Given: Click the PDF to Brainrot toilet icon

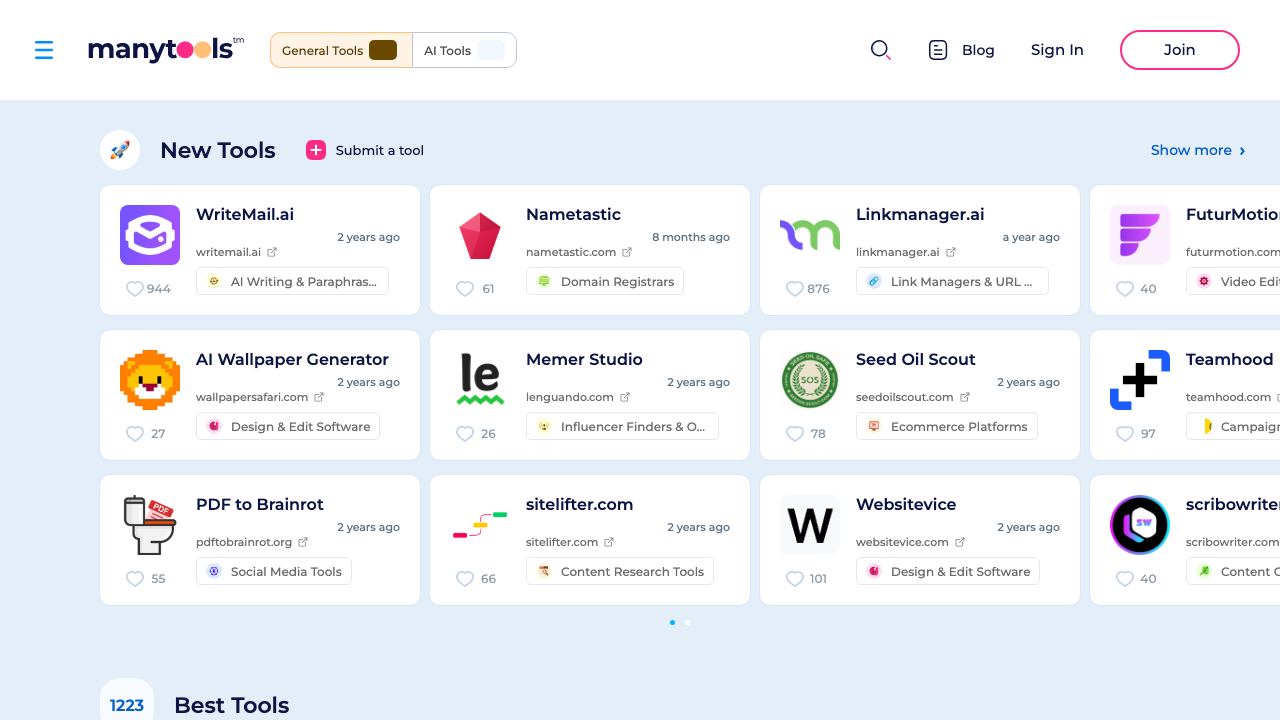Looking at the screenshot, I should coord(150,525).
